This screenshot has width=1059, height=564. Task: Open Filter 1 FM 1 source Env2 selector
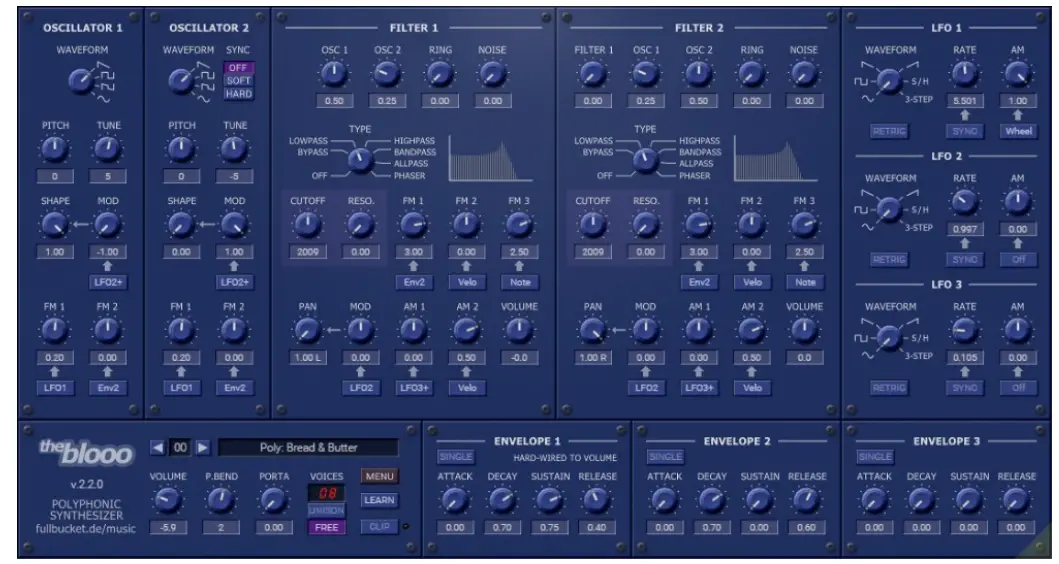coord(413,282)
